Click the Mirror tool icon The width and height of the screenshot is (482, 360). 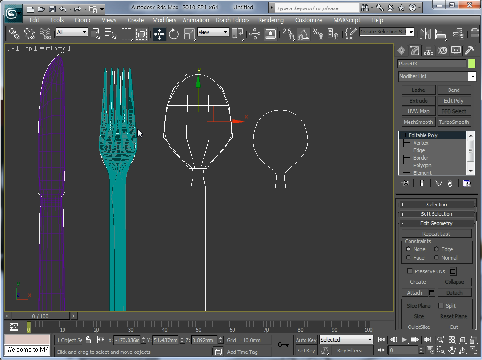pos(425,33)
